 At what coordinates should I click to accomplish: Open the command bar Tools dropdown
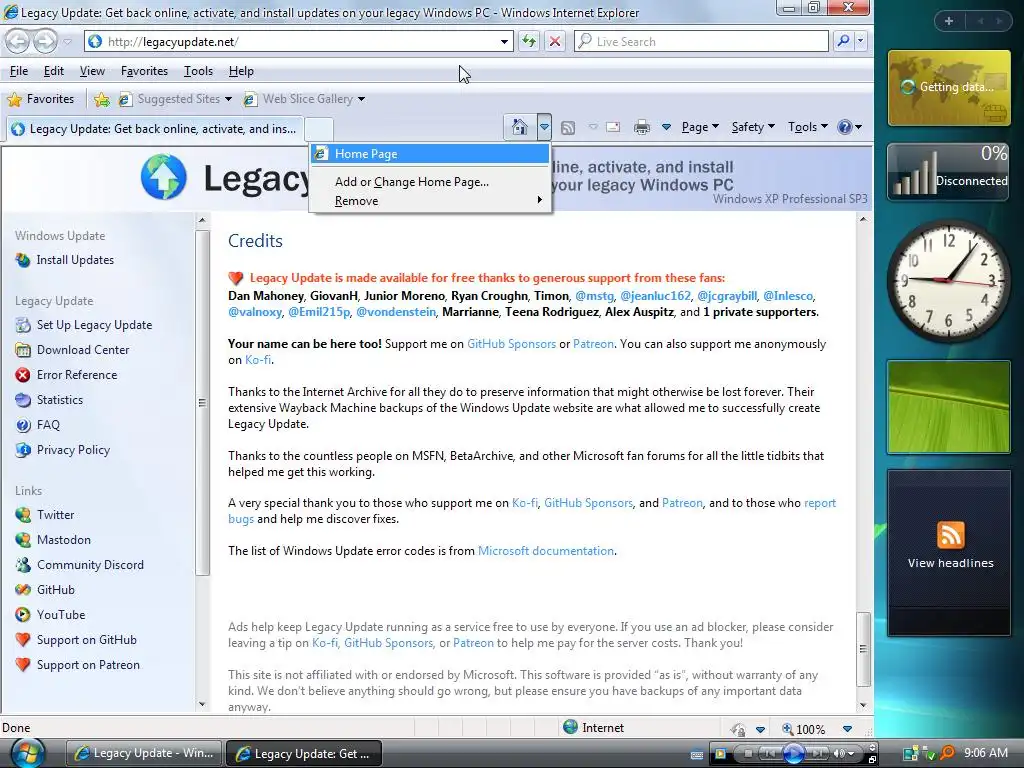coord(808,127)
